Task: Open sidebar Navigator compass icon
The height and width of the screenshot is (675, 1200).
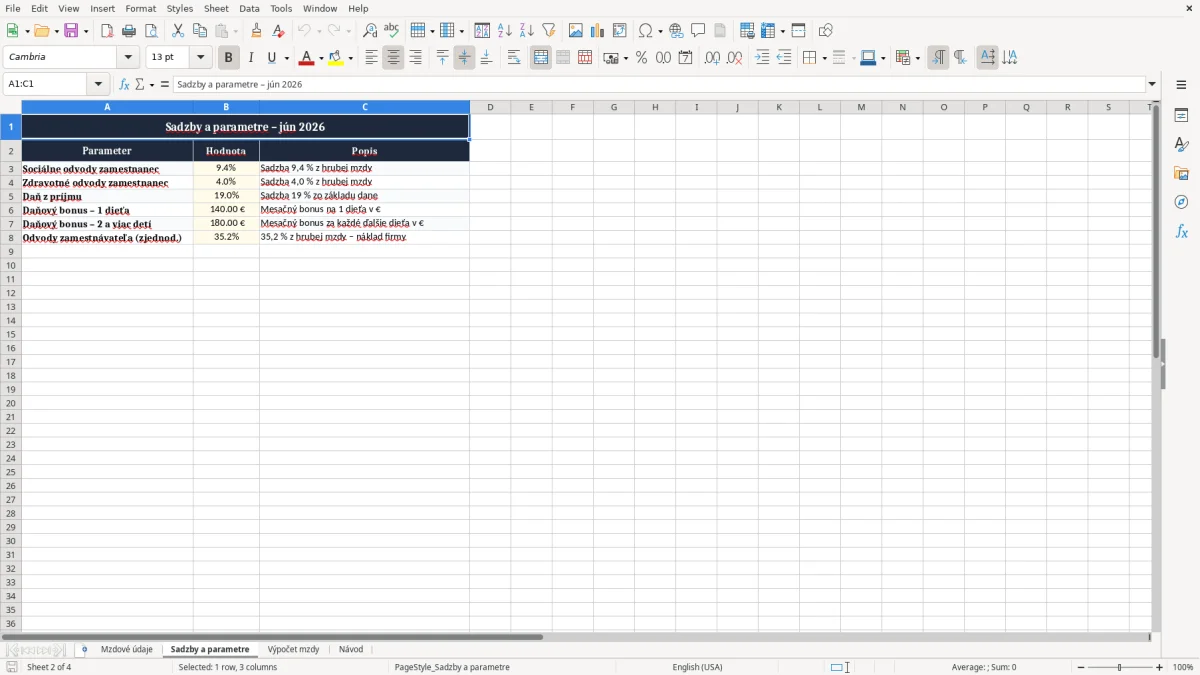Action: (x=1181, y=202)
